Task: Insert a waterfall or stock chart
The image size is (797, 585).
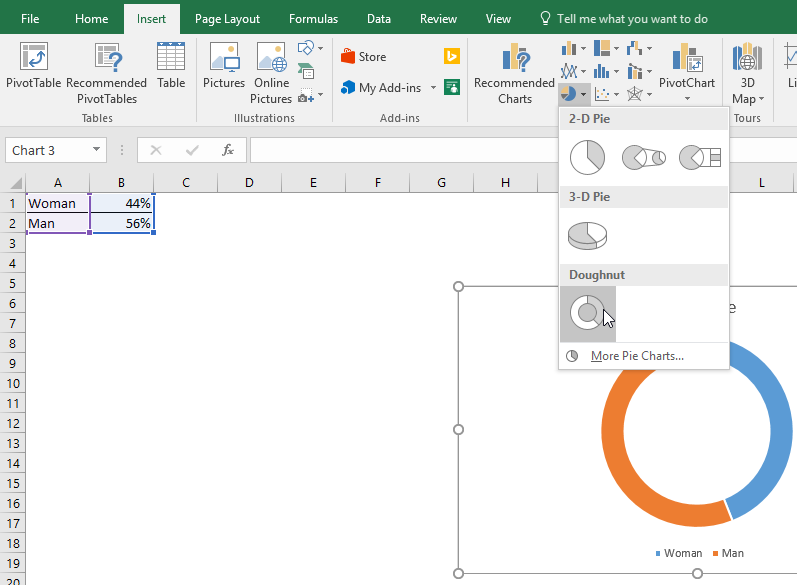Action: coord(634,48)
